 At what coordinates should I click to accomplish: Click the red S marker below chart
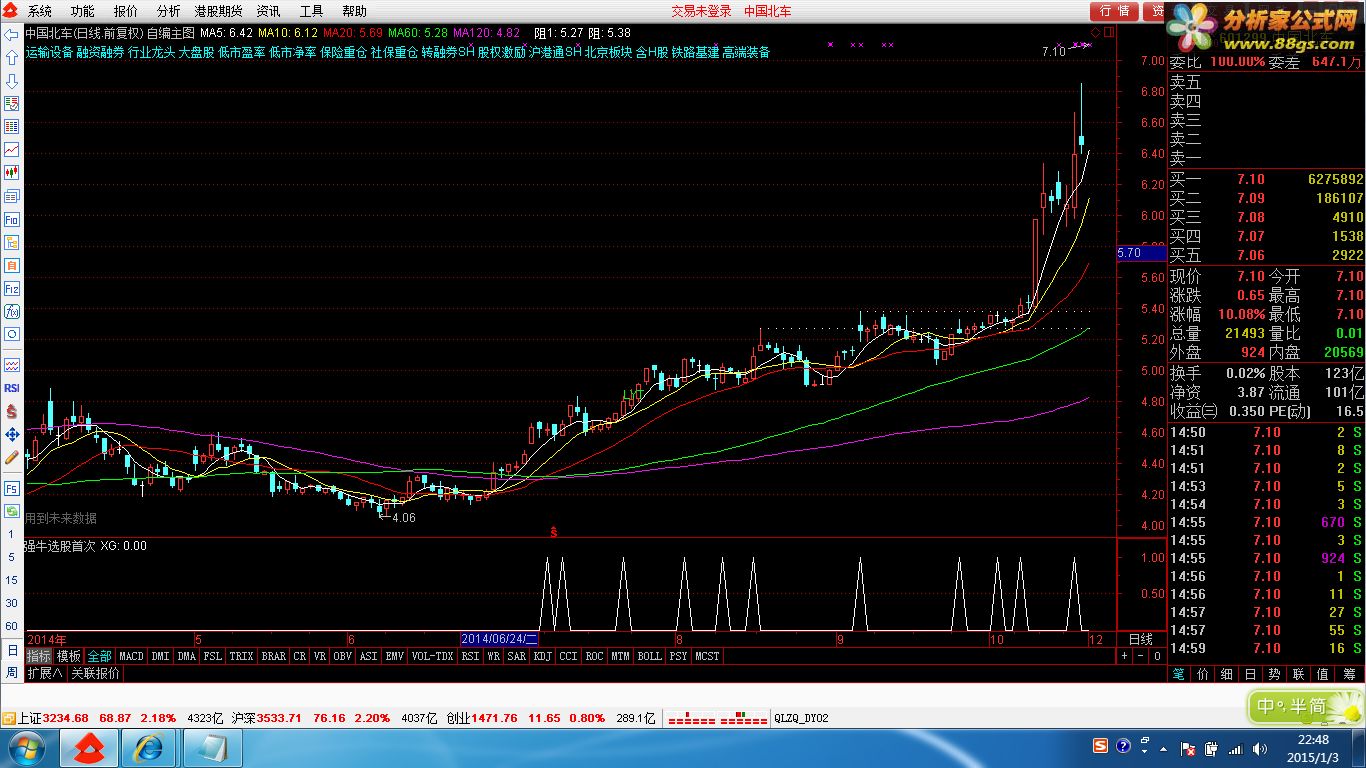point(553,531)
